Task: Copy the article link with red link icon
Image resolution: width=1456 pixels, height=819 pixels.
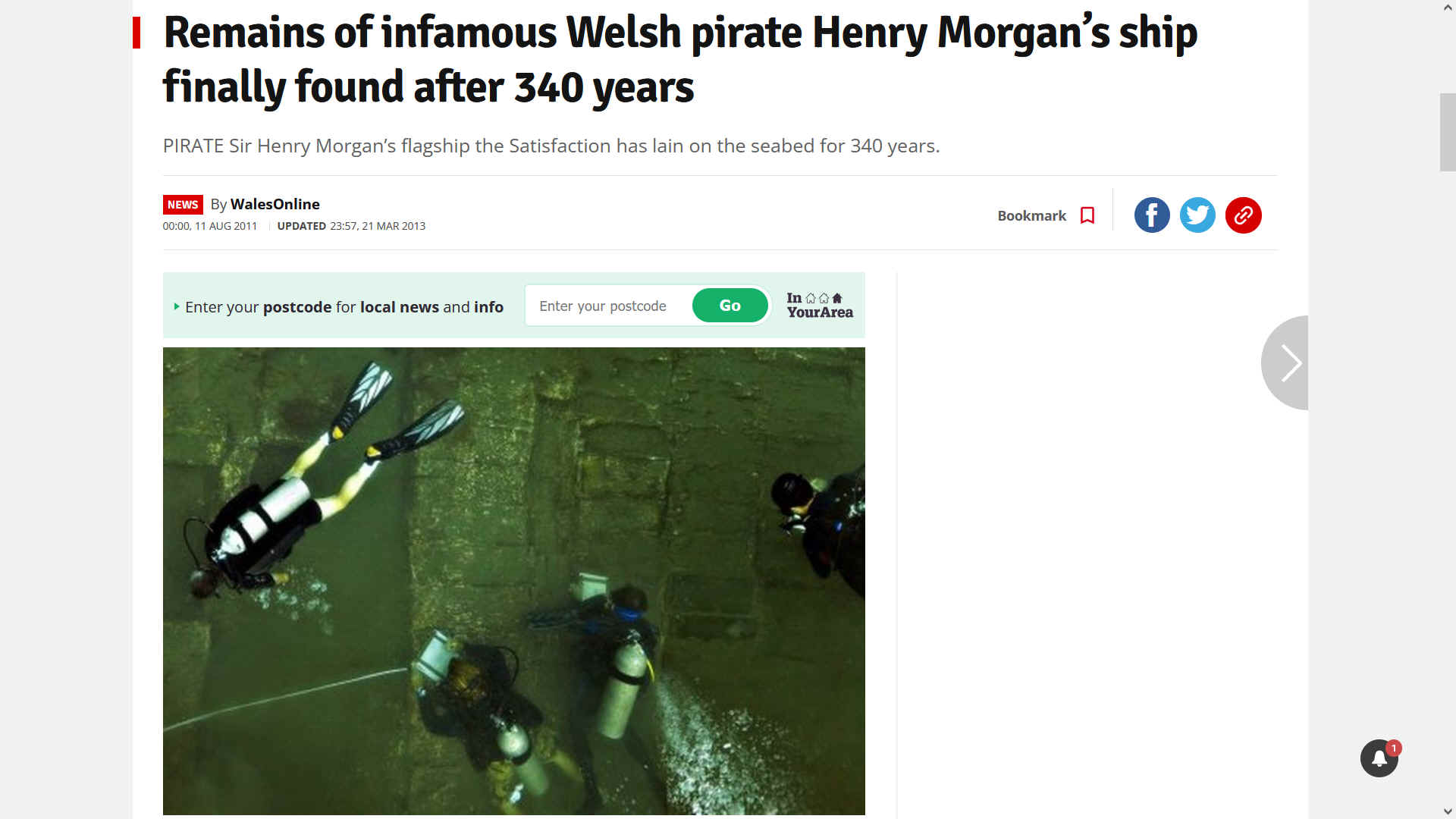Action: pyautogui.click(x=1243, y=215)
